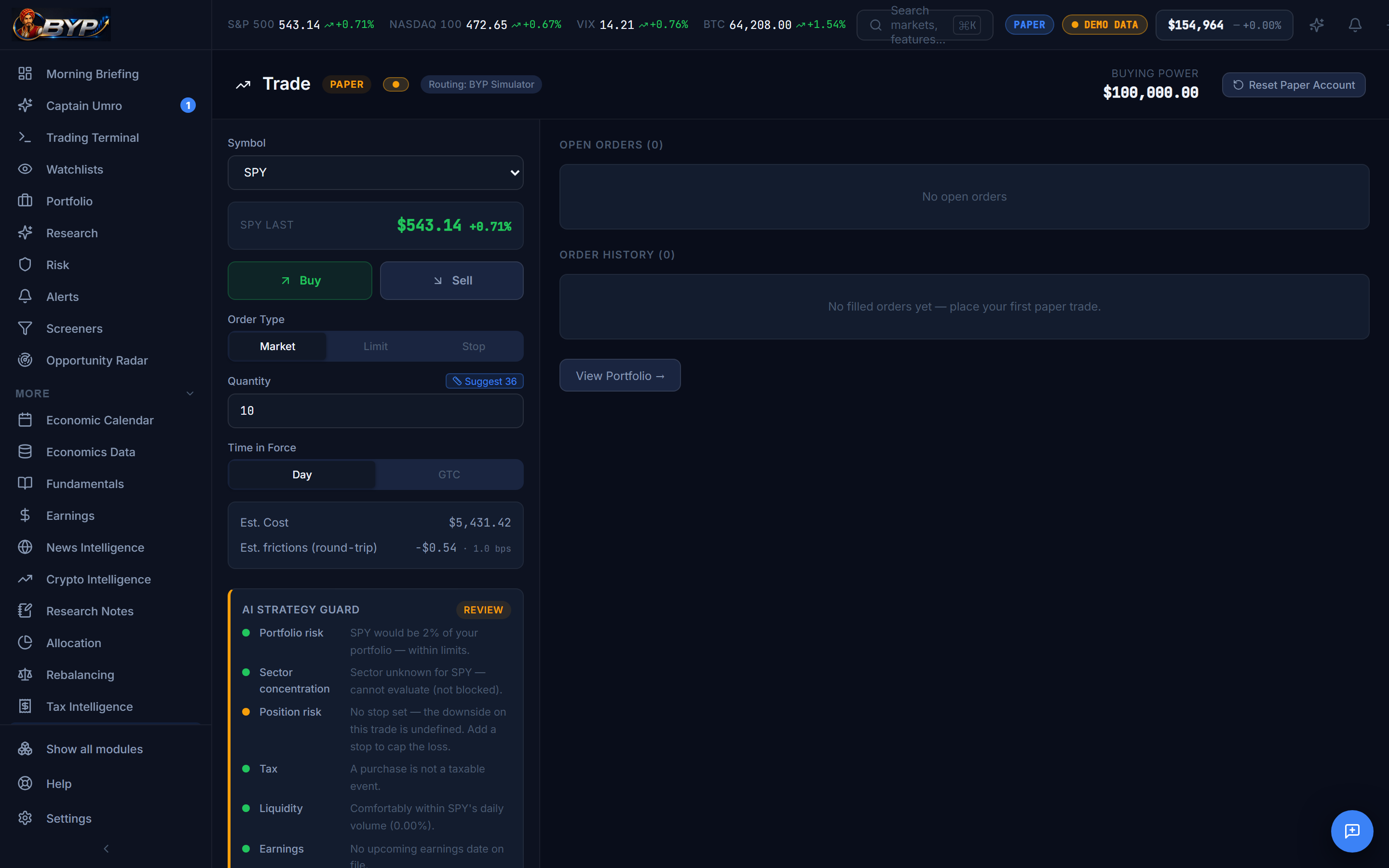Viewport: 1389px width, 868px height.
Task: Click the BYP logo
Action: tap(61, 25)
